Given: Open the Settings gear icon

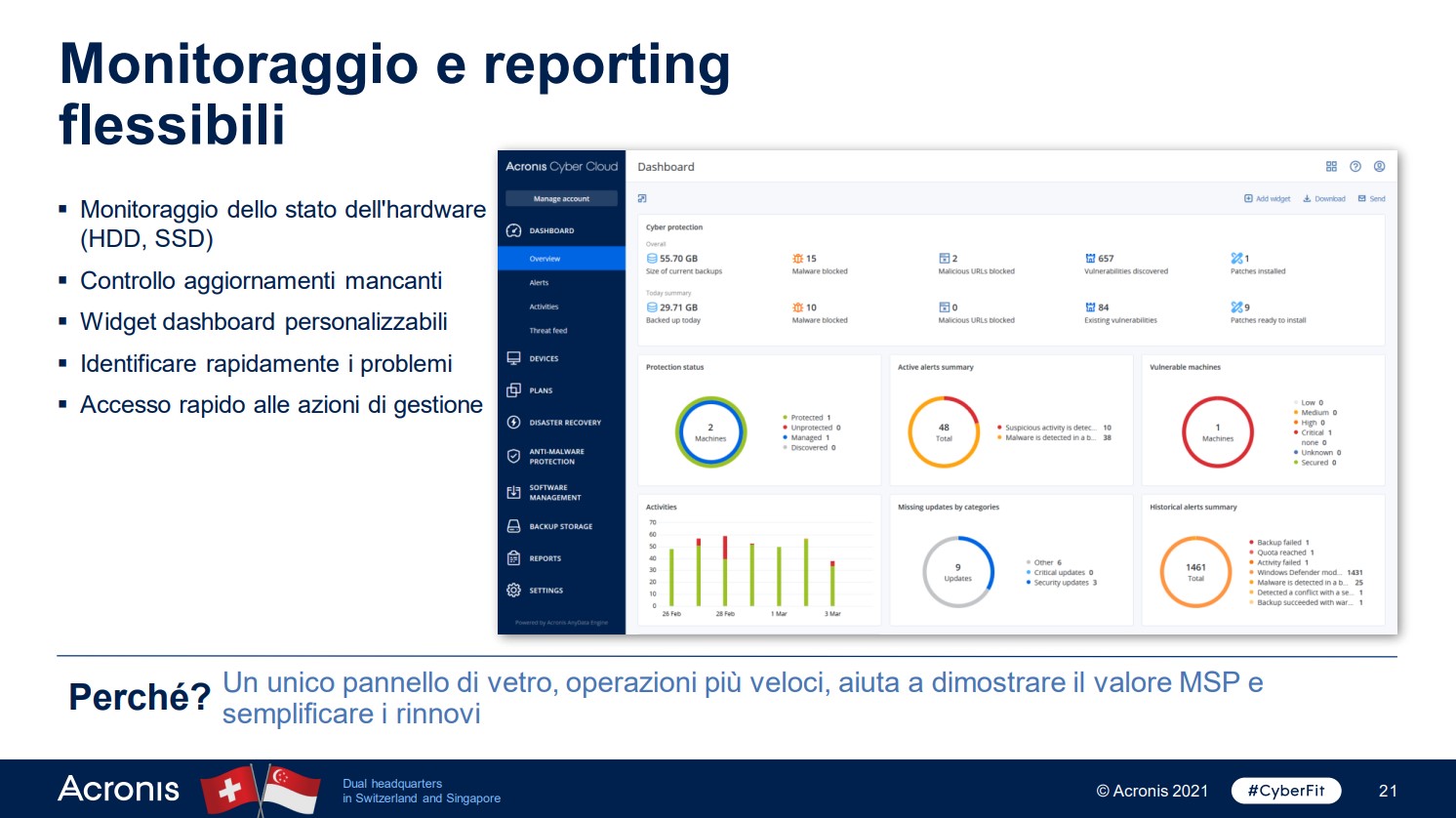Looking at the screenshot, I should coord(513,591).
